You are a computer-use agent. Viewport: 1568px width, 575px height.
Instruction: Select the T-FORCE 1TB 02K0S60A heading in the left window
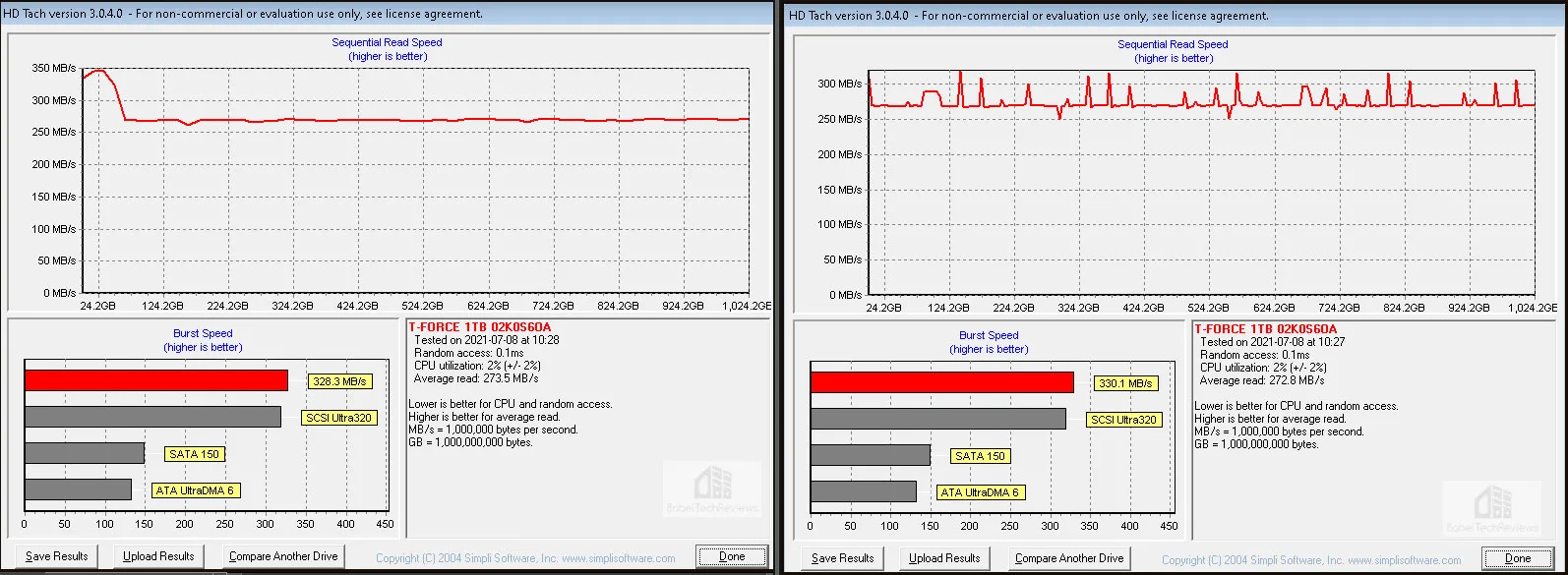480,327
